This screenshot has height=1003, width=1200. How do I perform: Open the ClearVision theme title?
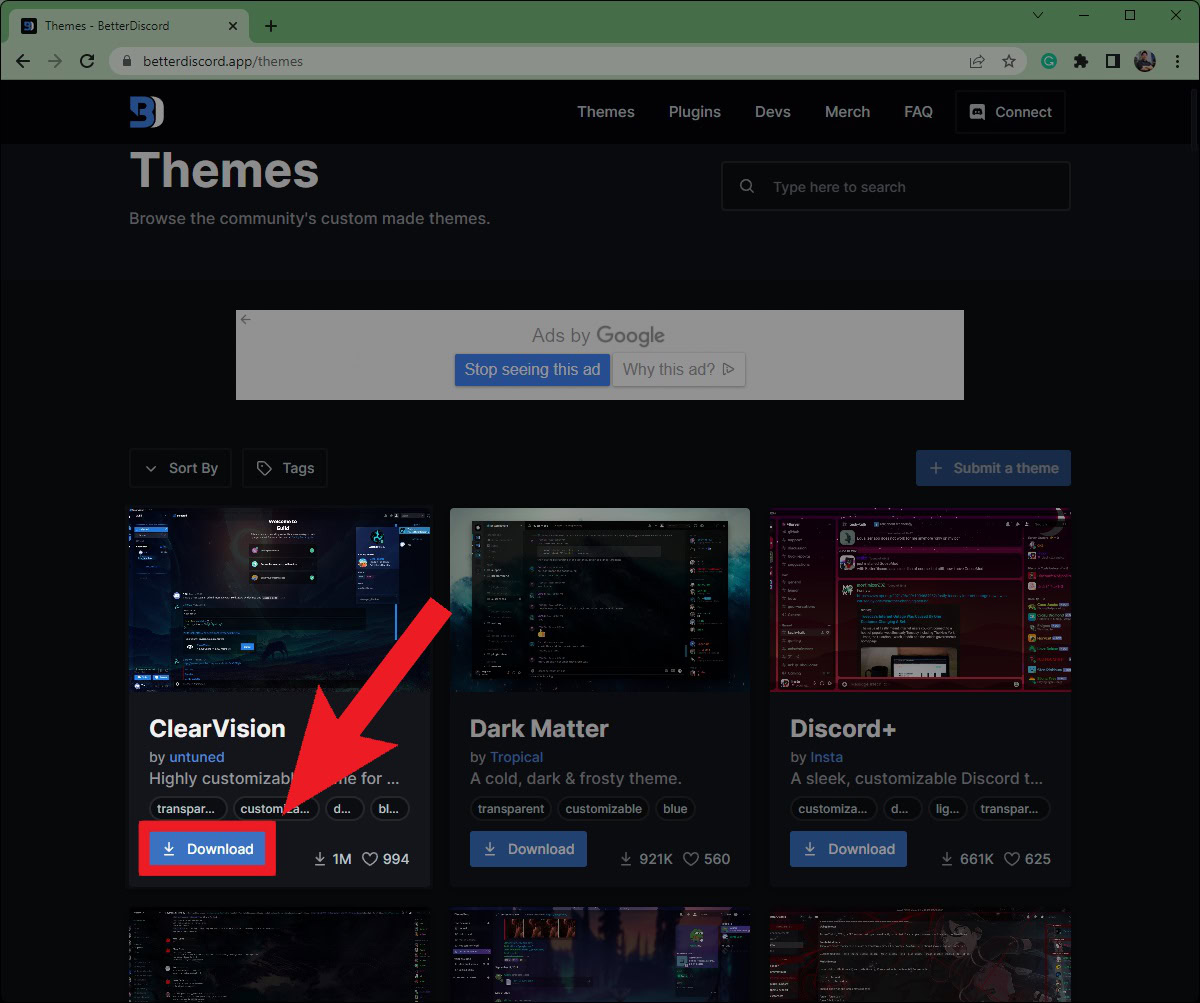[x=217, y=728]
